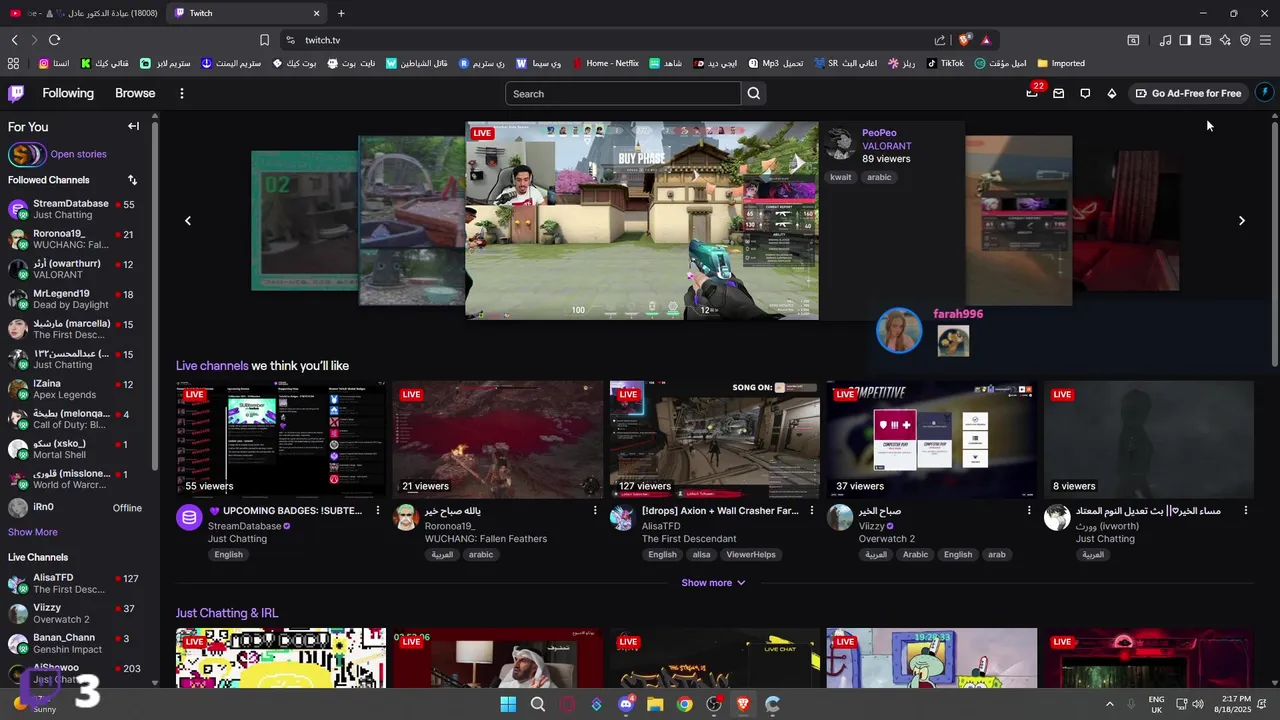Click the VALORANT game link in carousel
This screenshot has height=720, width=1280.
887,146
